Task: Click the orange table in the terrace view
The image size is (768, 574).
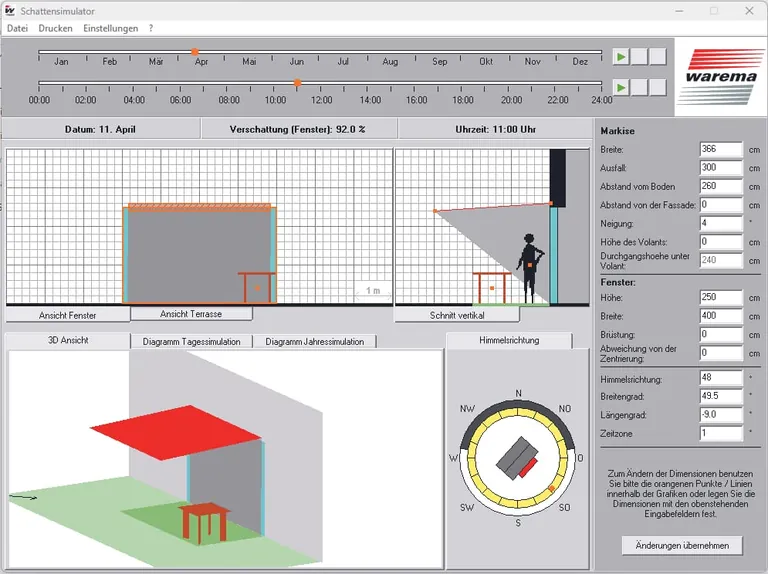Action: (x=257, y=287)
